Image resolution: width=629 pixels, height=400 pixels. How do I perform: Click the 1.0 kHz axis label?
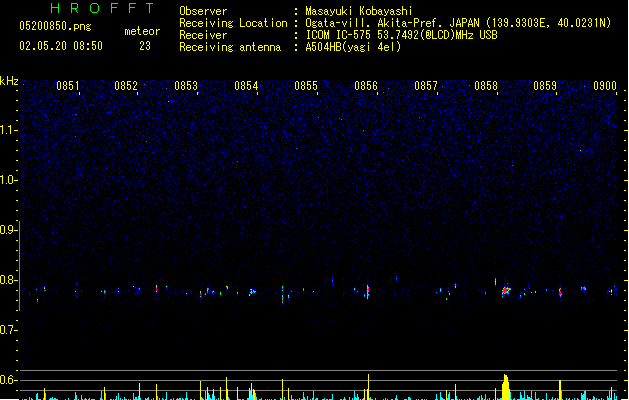(7, 180)
